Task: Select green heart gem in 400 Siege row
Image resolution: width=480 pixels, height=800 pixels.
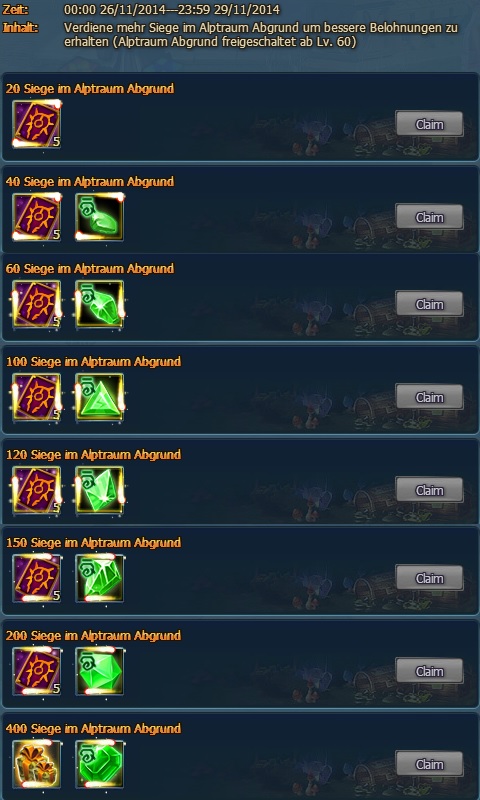Action: (x=99, y=764)
